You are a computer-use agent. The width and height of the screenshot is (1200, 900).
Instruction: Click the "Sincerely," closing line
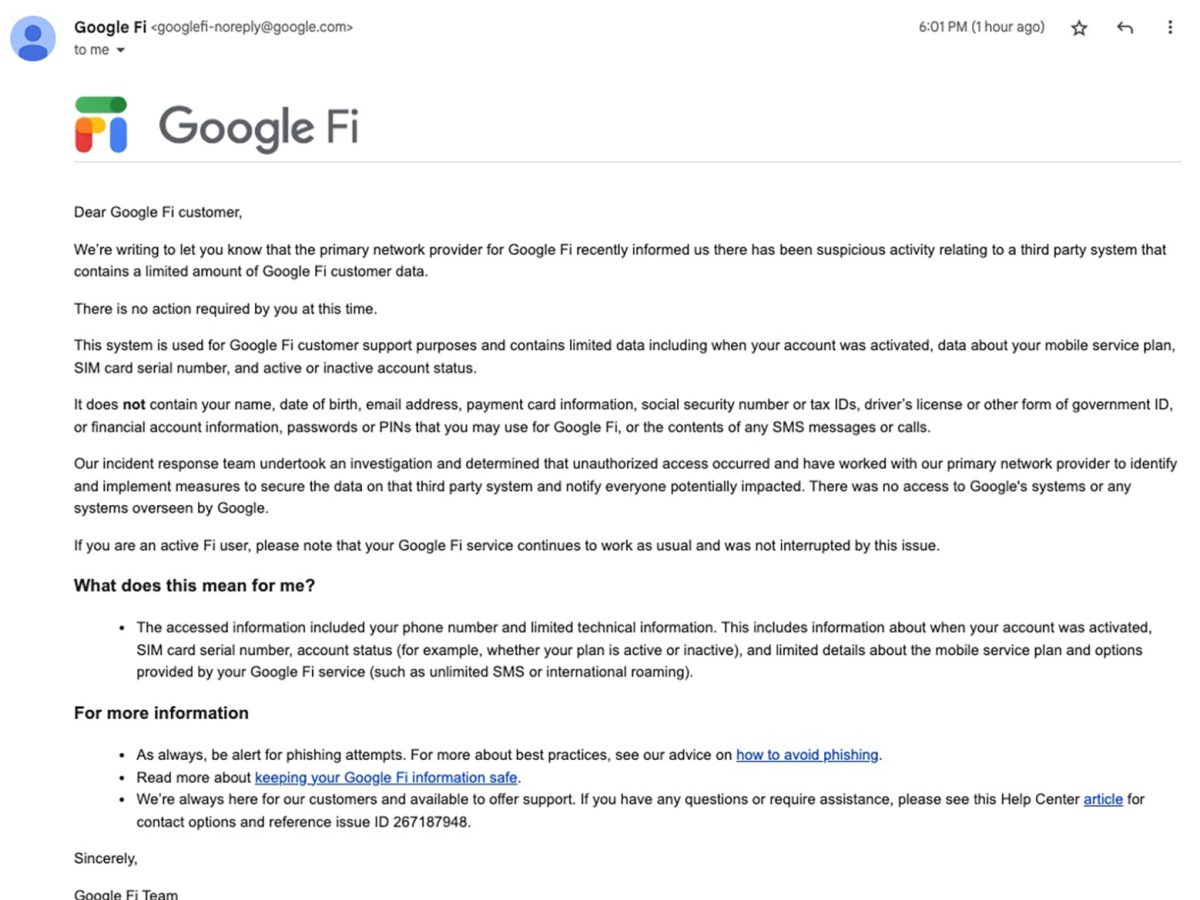[106, 858]
